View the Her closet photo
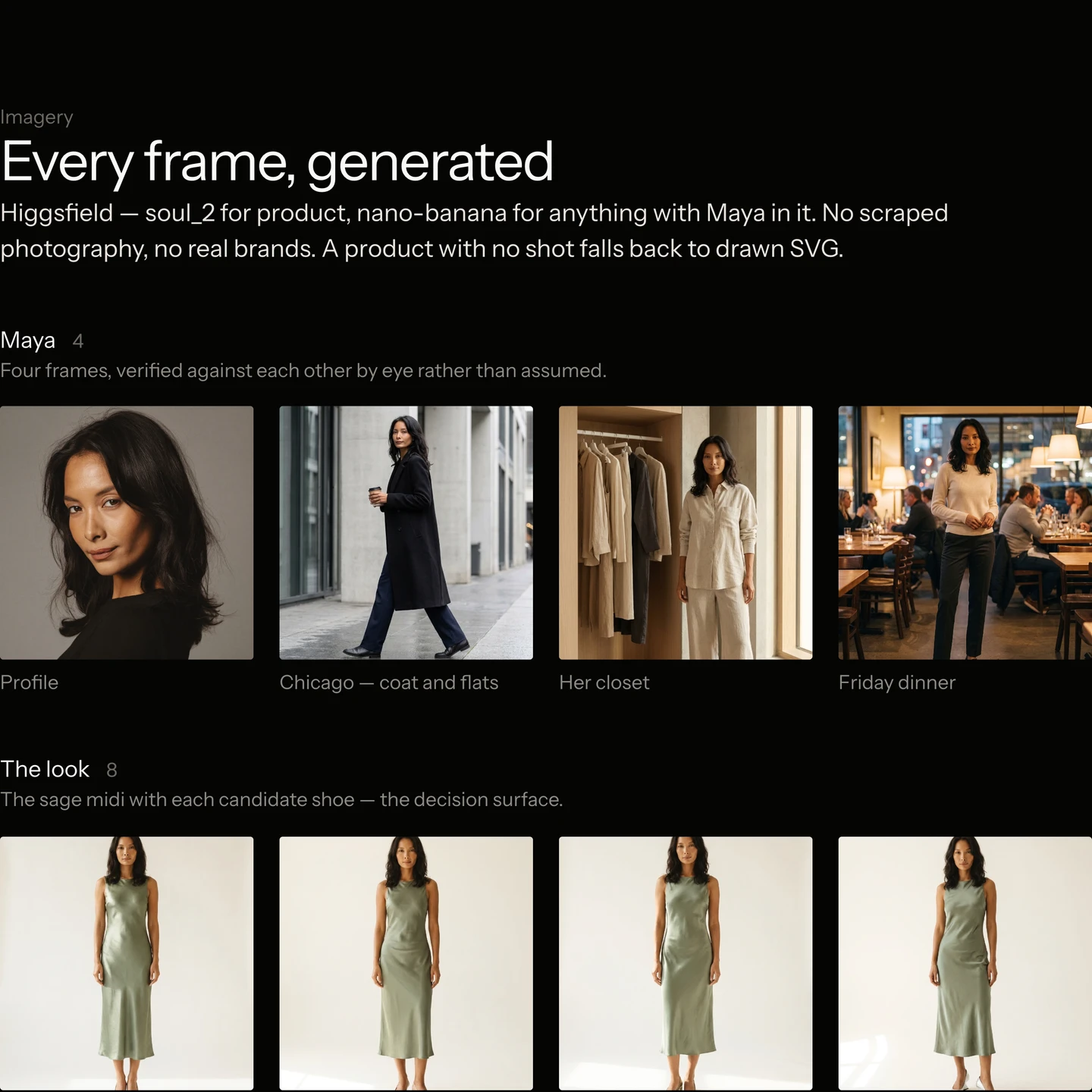1092x1092 pixels. [686, 532]
